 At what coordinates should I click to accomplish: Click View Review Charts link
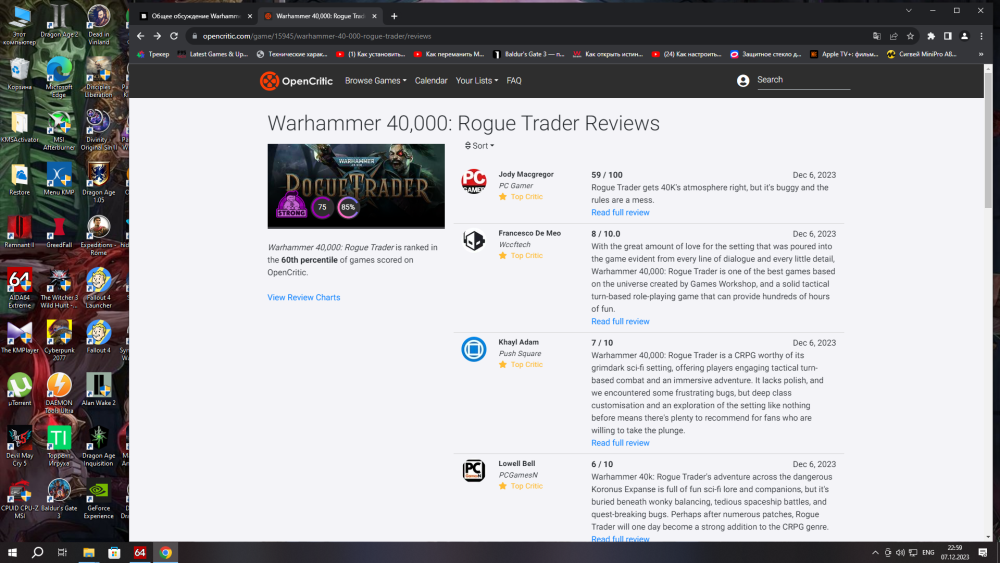pyautogui.click(x=304, y=298)
